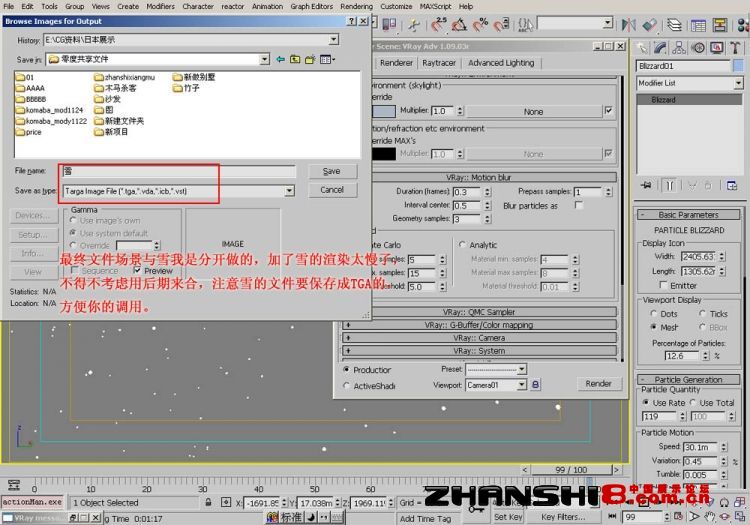Create new folder icon in dialog
This screenshot has height=525, width=750.
[310, 59]
